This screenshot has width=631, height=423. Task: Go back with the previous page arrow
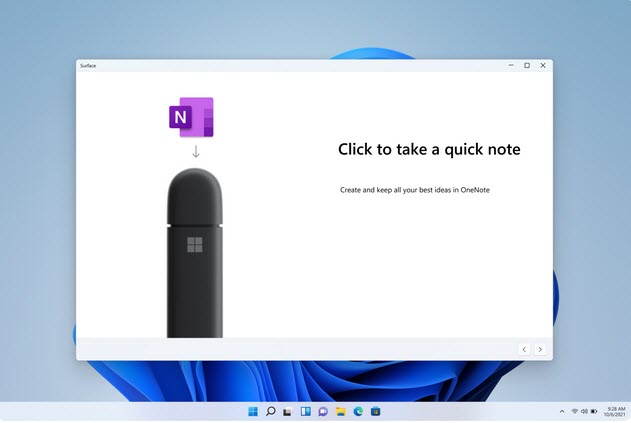pos(524,349)
